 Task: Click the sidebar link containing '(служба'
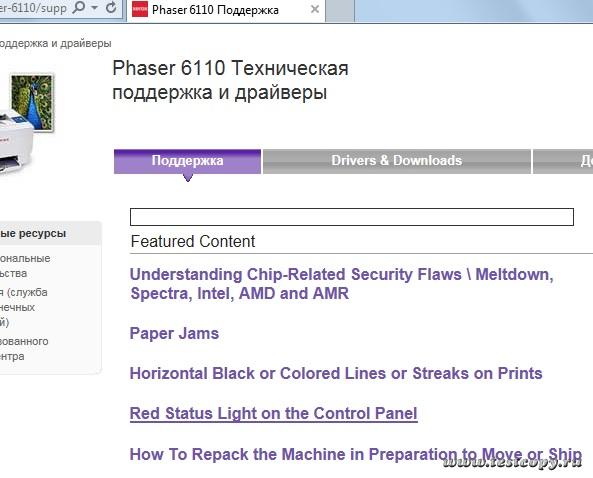pyautogui.click(x=23, y=307)
